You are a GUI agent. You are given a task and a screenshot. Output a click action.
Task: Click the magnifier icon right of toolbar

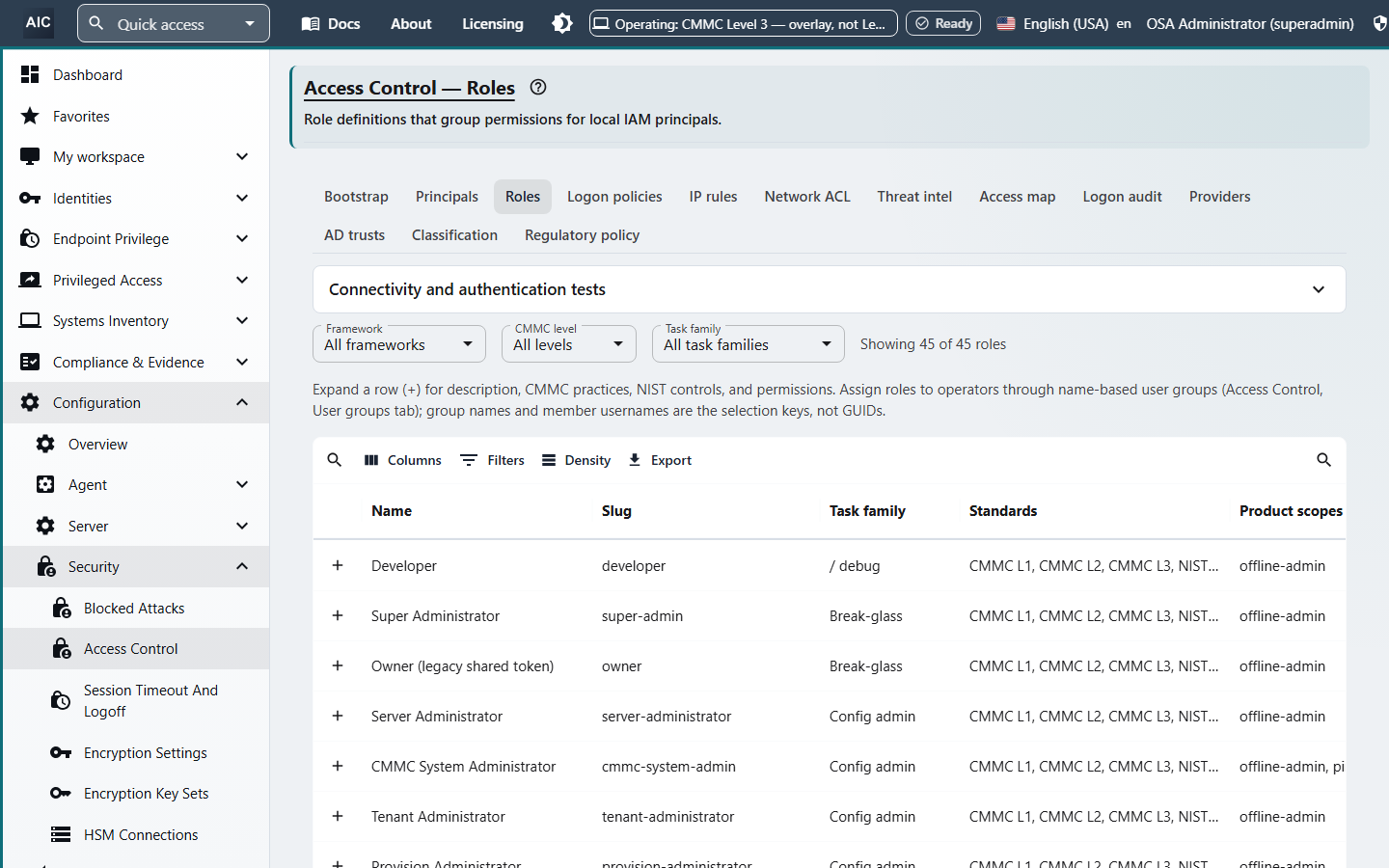tap(1323, 460)
